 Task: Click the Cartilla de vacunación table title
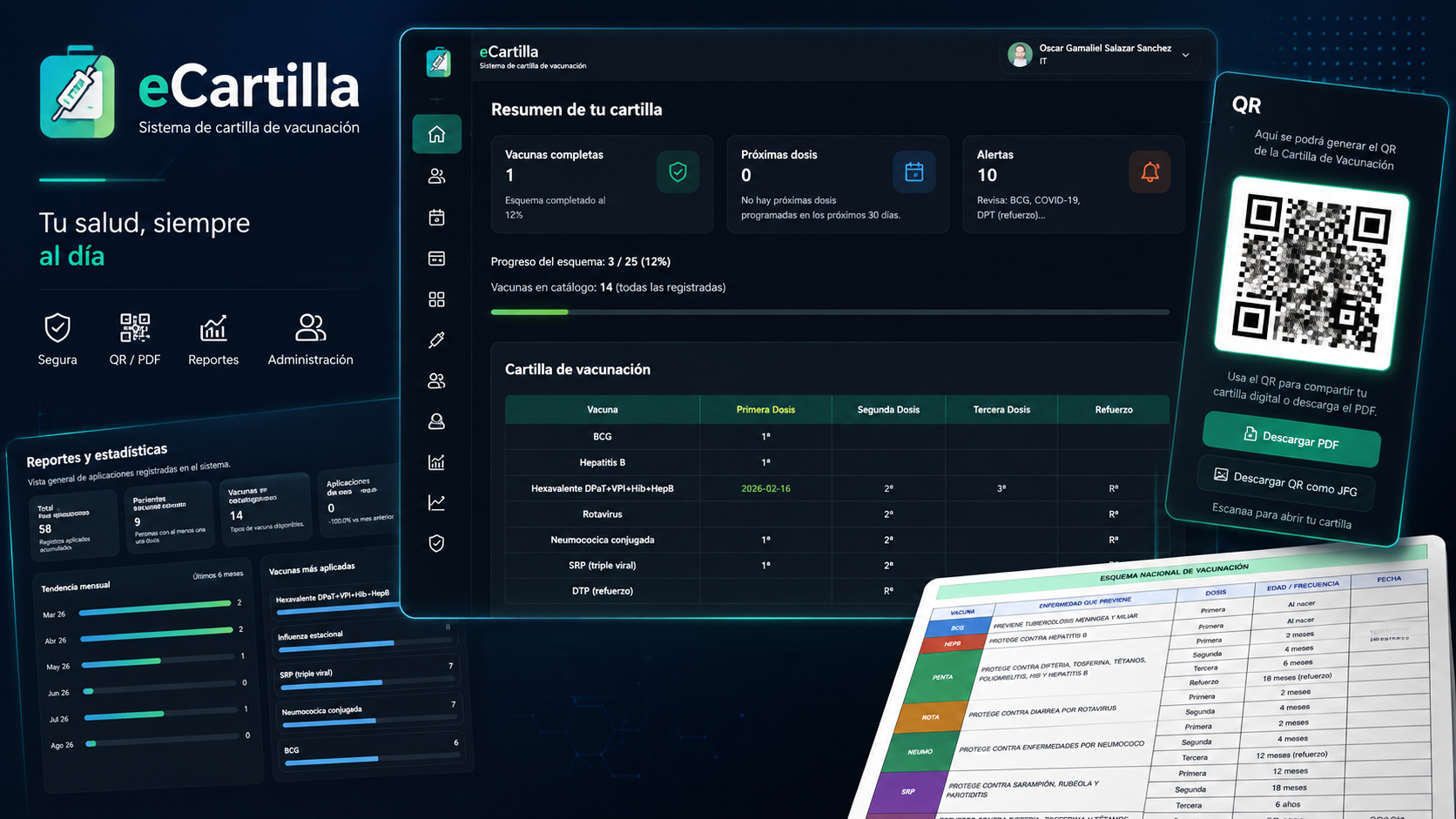click(577, 369)
